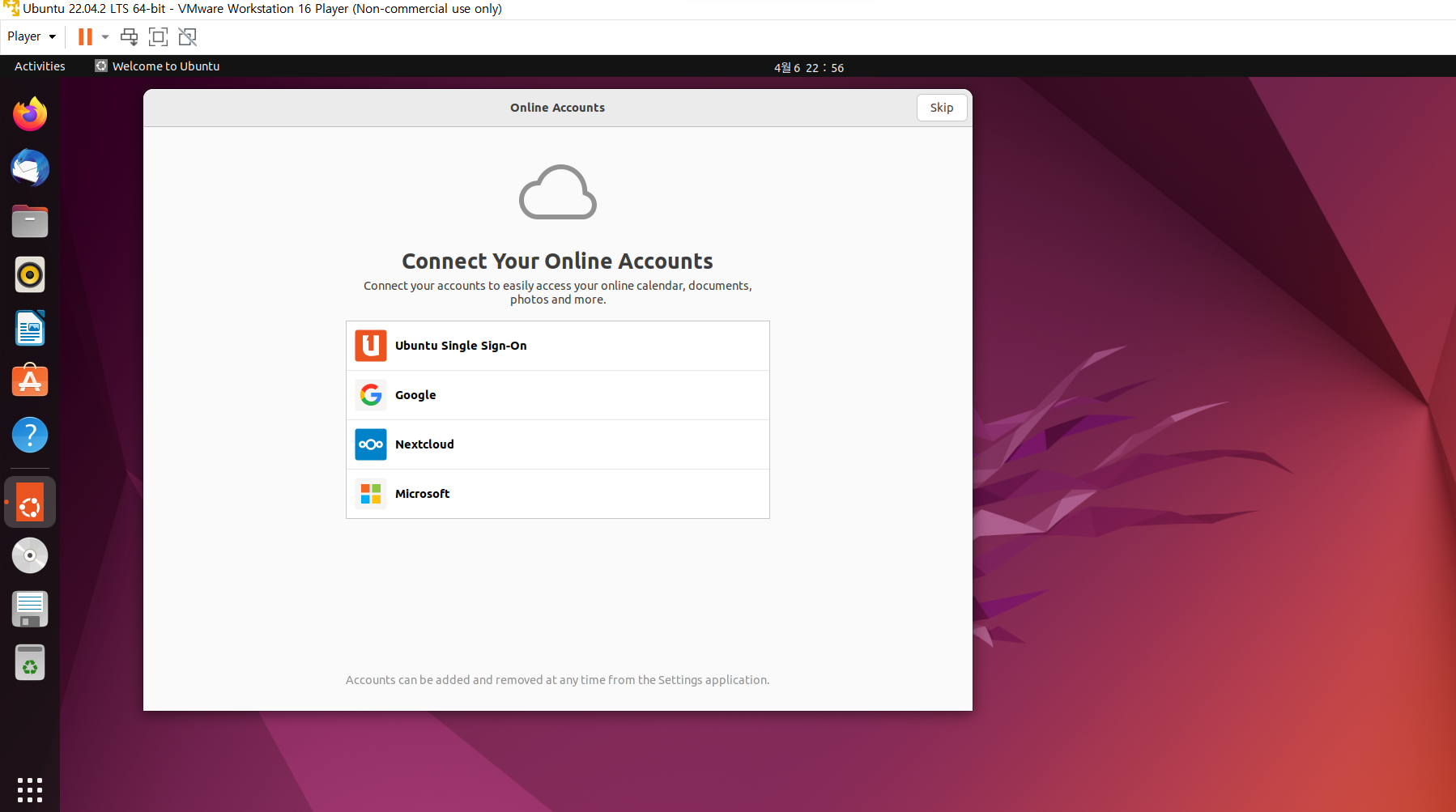Select Ubuntu Single Sign-On account option
The image size is (1456, 812).
(558, 346)
